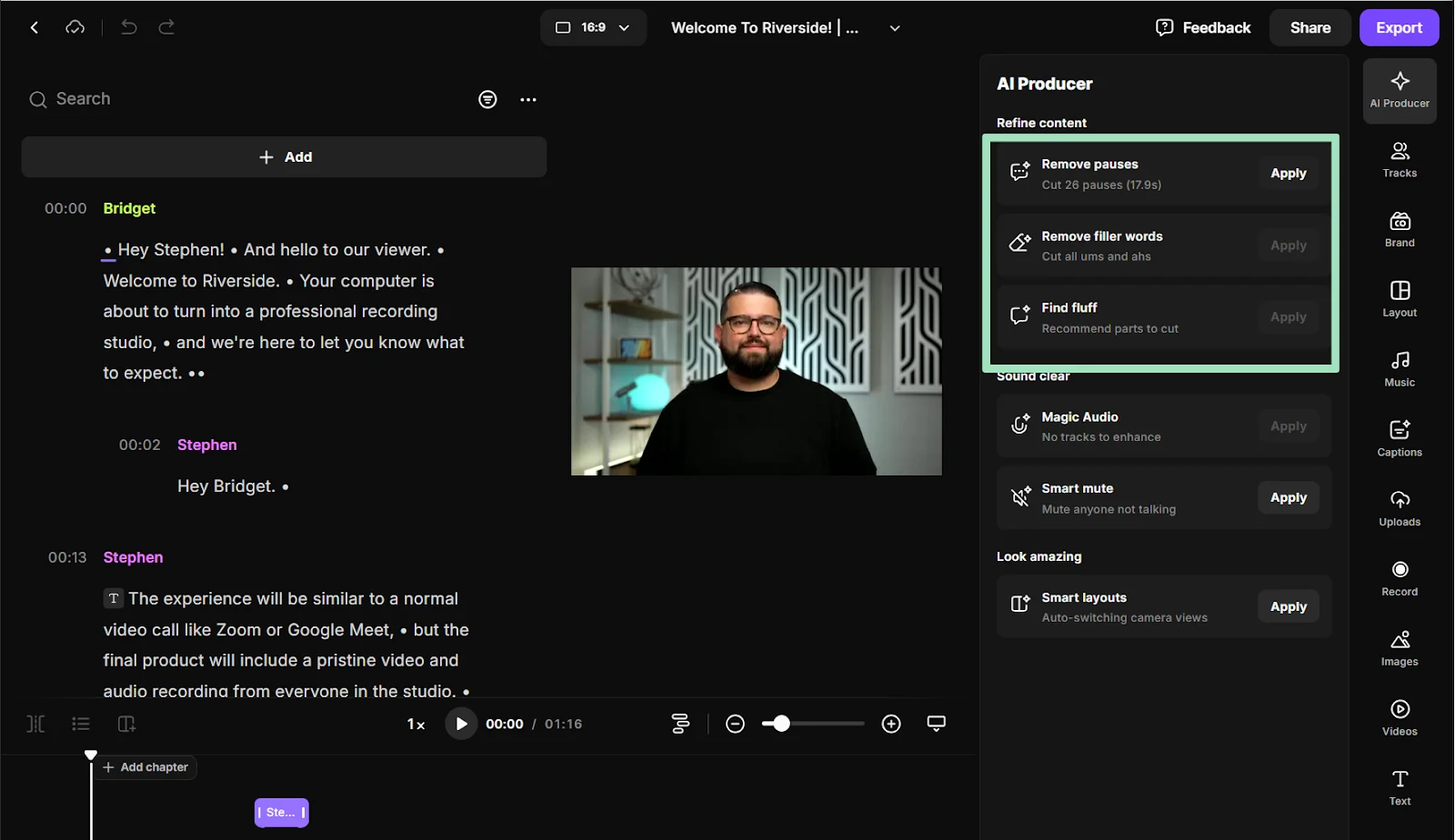Click the Add button above transcript

284,157
